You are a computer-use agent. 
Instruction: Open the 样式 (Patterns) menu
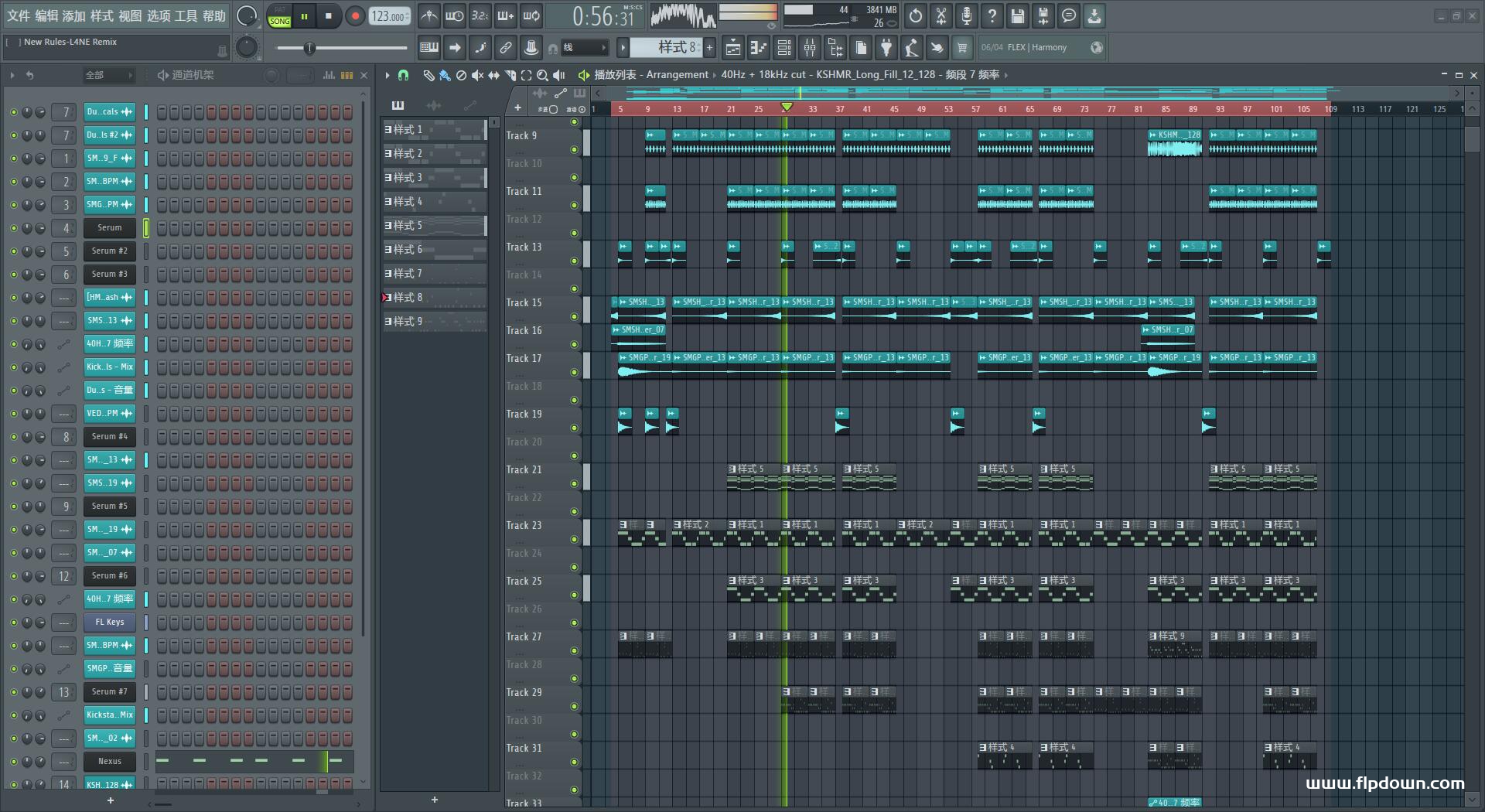click(x=102, y=15)
